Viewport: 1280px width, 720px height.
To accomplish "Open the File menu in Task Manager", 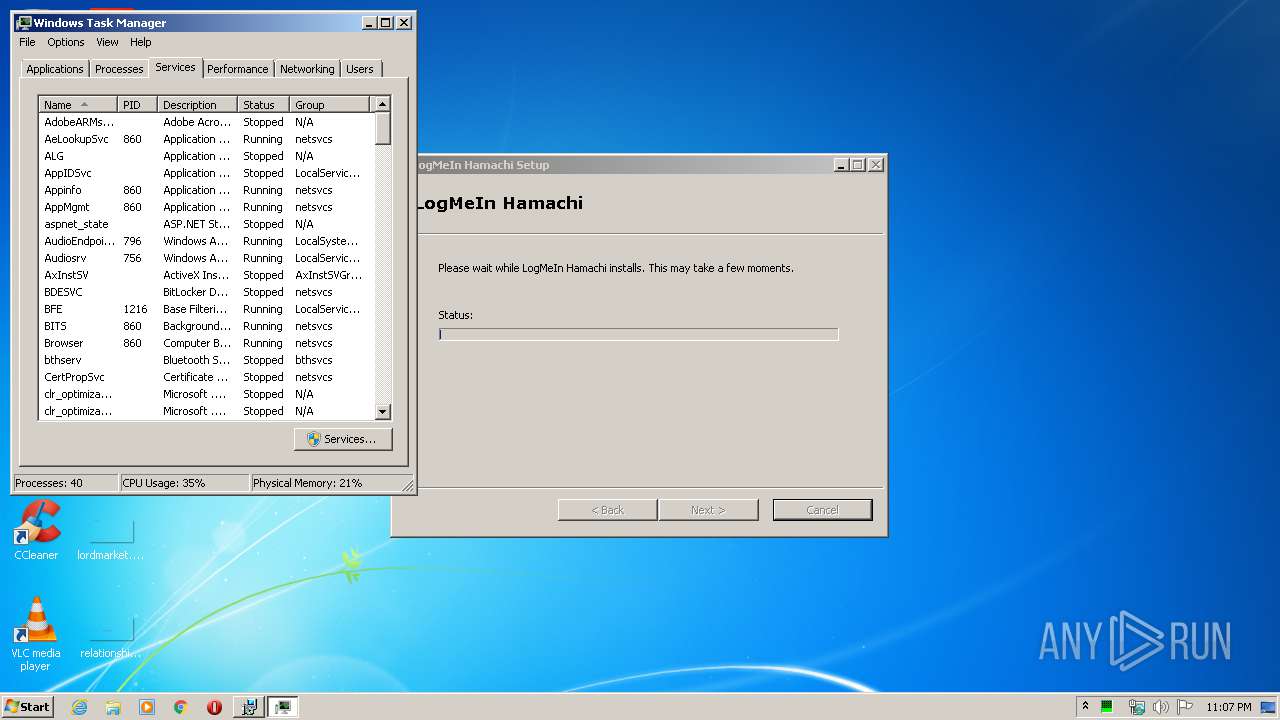I will pos(27,42).
